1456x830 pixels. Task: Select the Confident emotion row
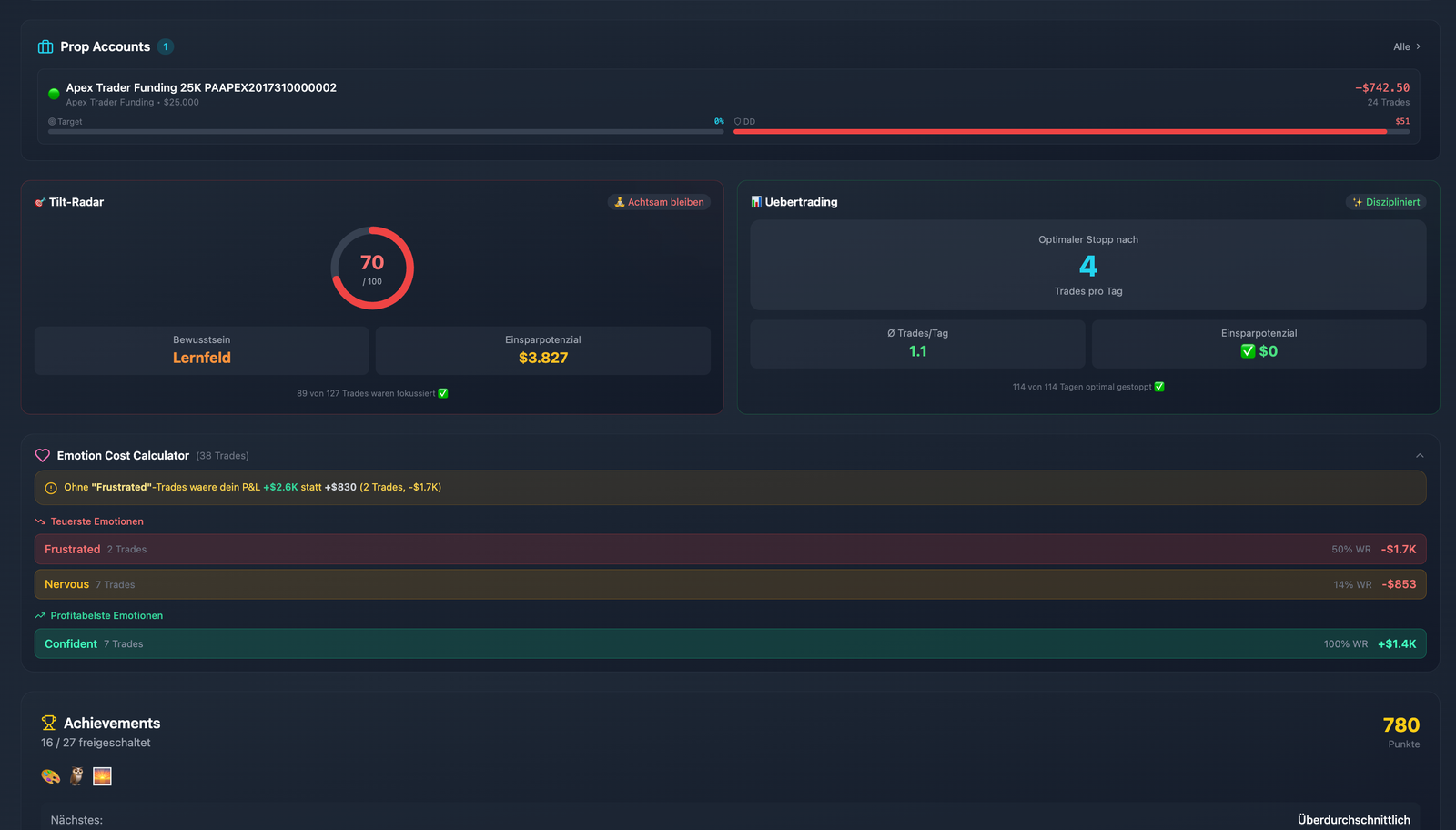coord(731,643)
